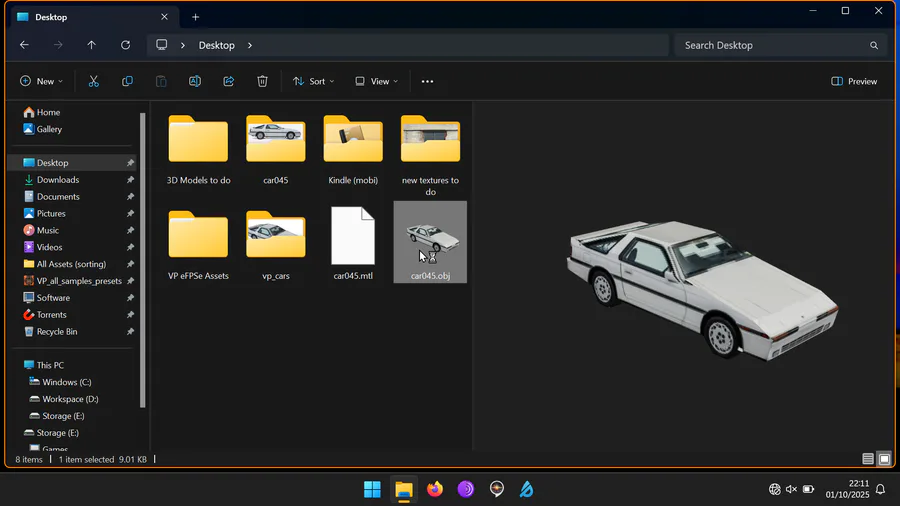The width and height of the screenshot is (900, 506).
Task: Open the See more ellipsis menu
Action: (427, 81)
